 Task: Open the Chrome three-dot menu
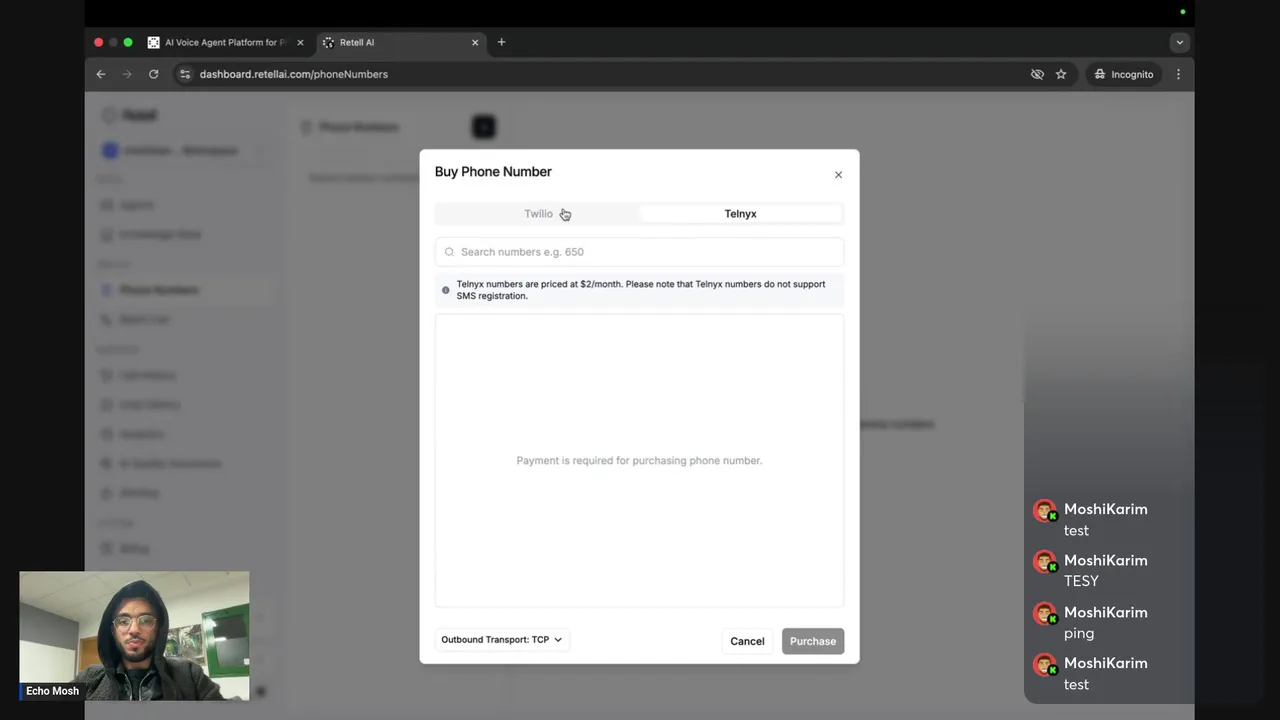click(x=1178, y=74)
